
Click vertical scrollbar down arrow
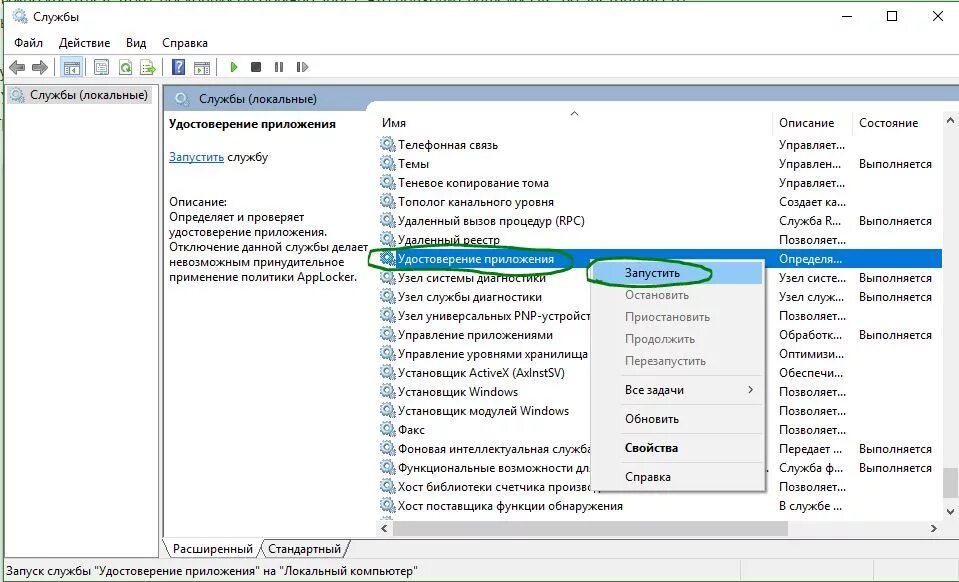[950, 512]
